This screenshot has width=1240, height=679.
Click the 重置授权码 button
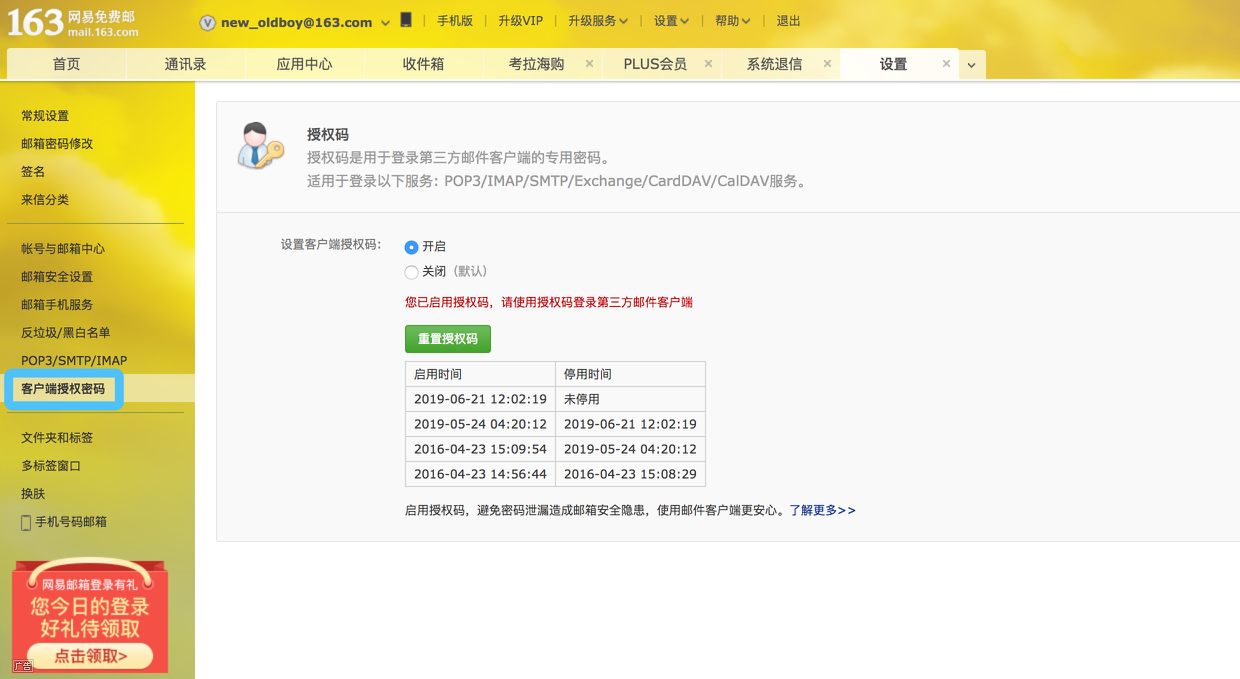coord(447,338)
